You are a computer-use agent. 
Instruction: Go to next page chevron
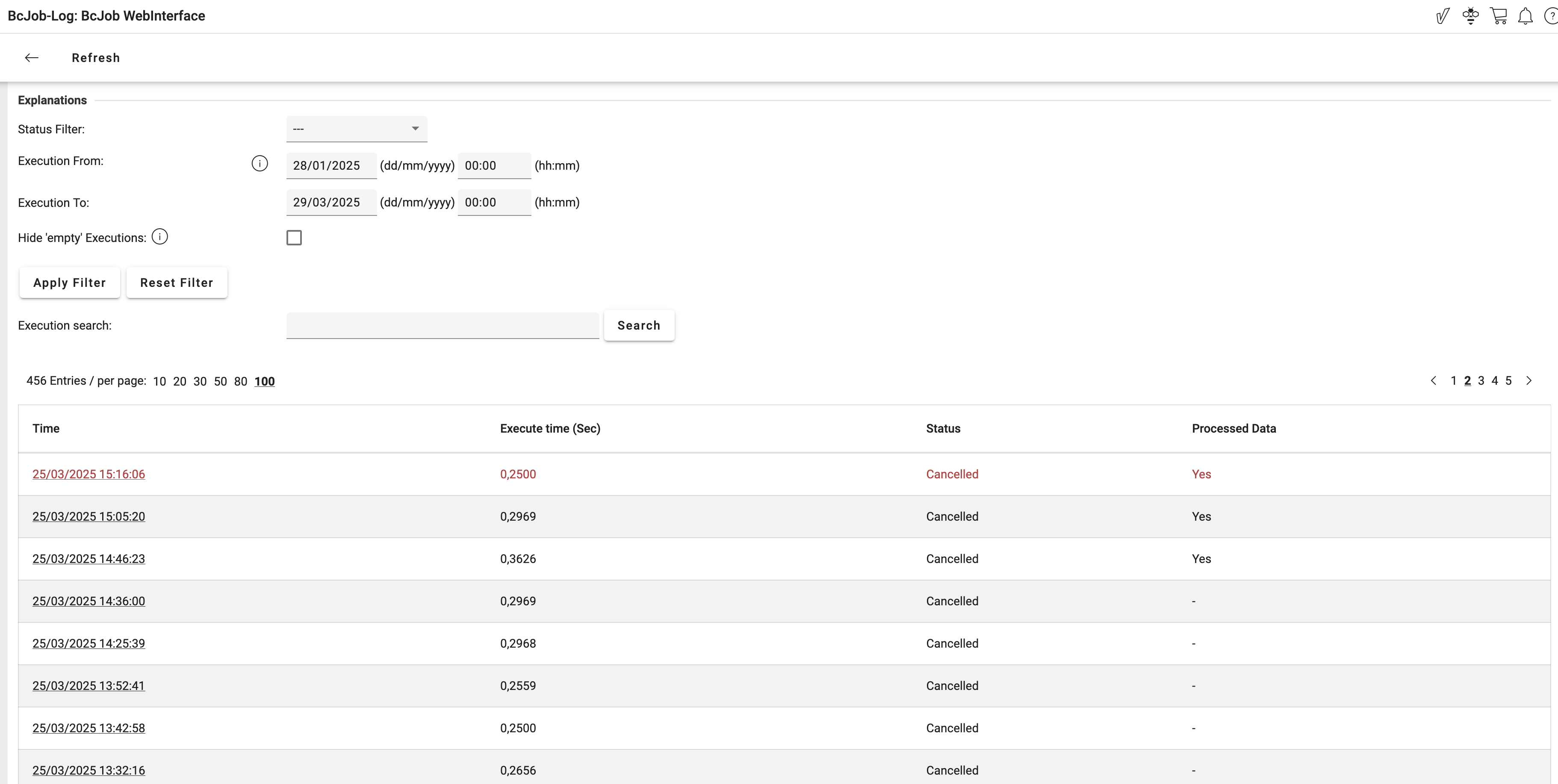click(x=1529, y=380)
